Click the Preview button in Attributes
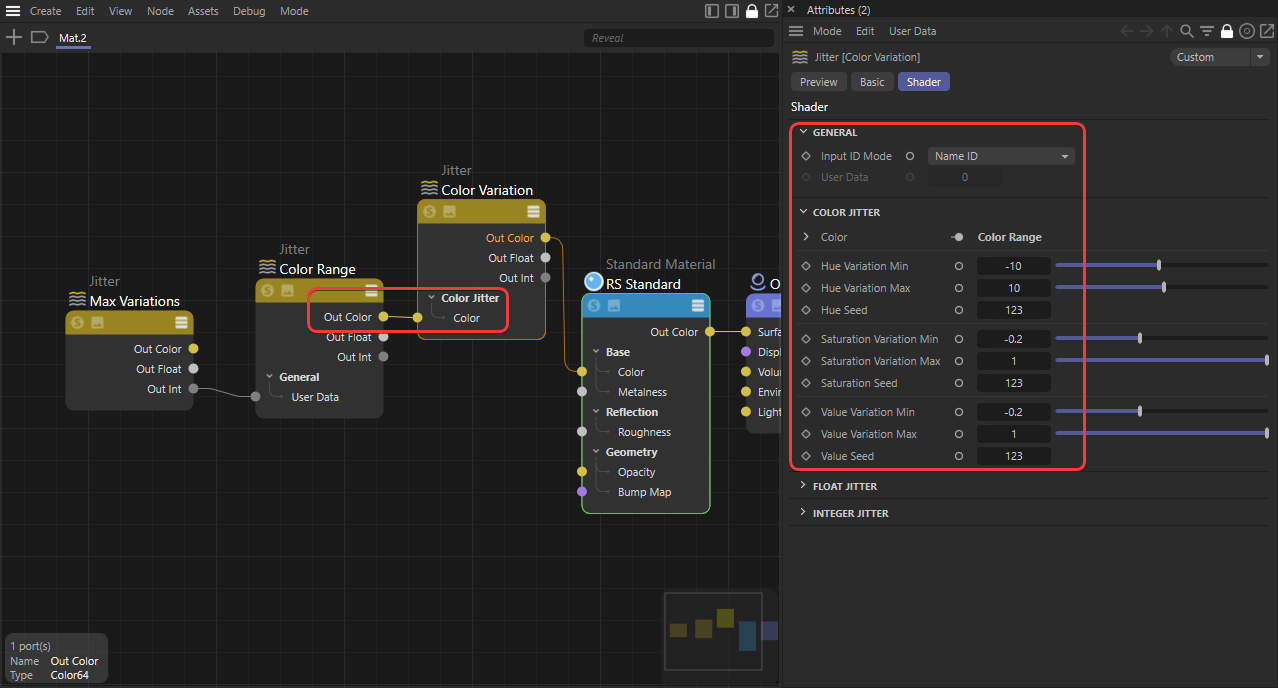 (818, 82)
